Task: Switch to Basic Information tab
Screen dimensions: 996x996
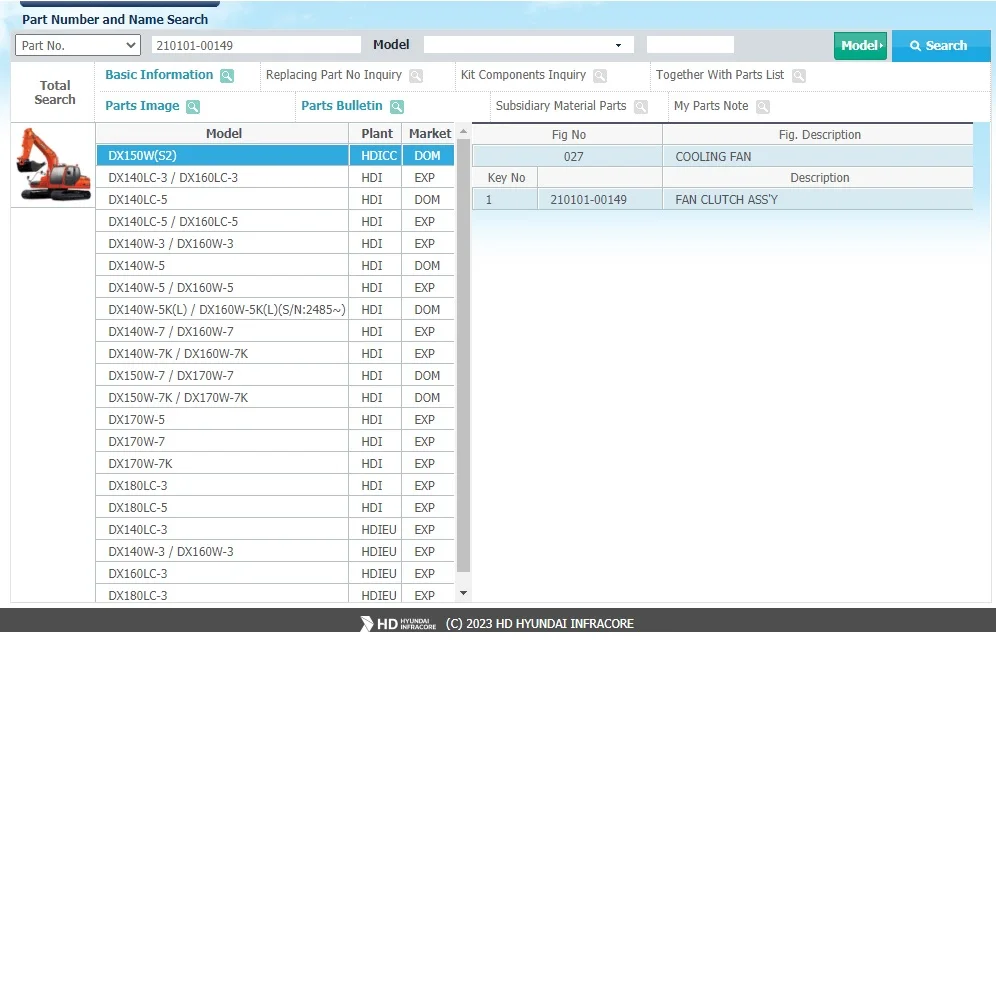Action: [x=159, y=75]
